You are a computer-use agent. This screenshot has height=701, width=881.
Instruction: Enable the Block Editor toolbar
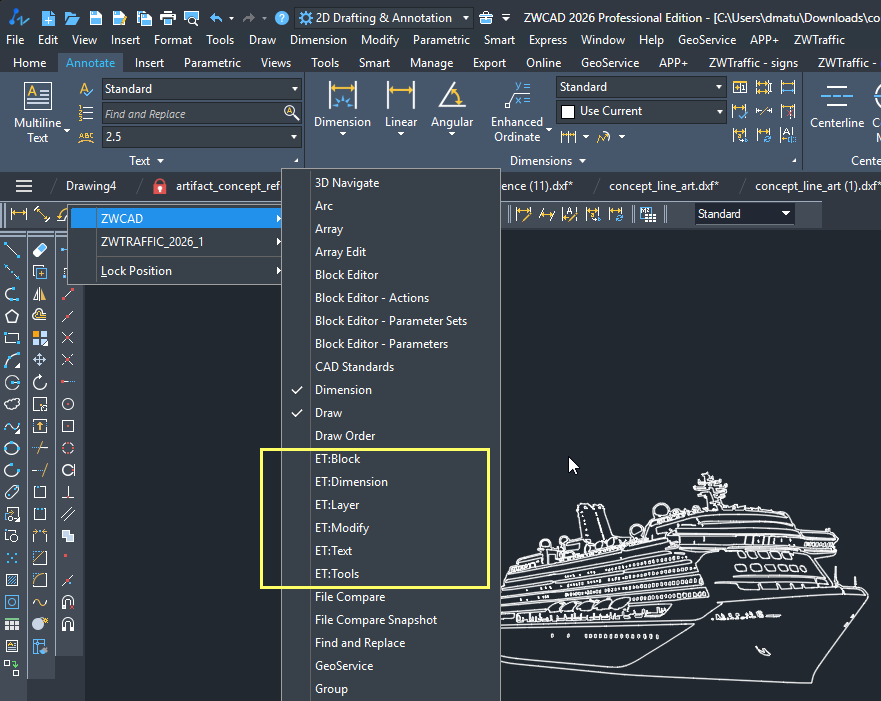(347, 275)
